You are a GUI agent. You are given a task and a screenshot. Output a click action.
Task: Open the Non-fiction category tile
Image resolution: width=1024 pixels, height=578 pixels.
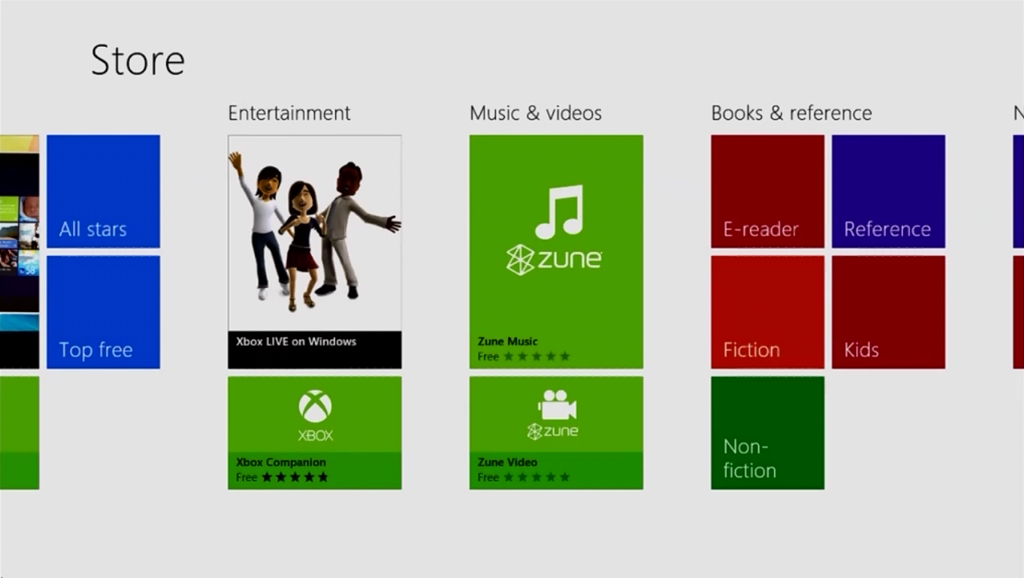click(767, 433)
